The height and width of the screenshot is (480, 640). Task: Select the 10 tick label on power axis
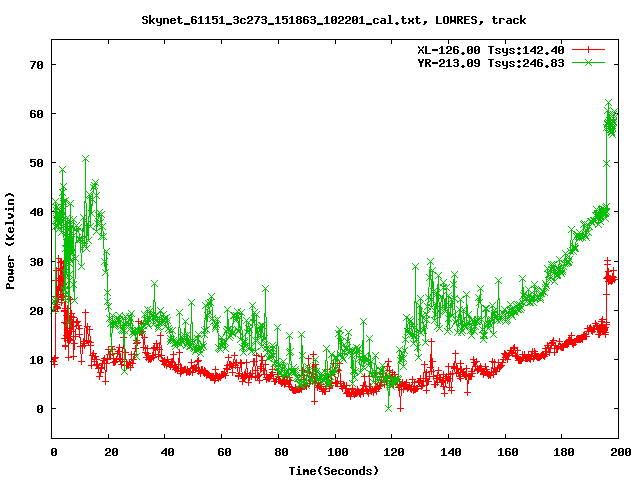pos(36,359)
